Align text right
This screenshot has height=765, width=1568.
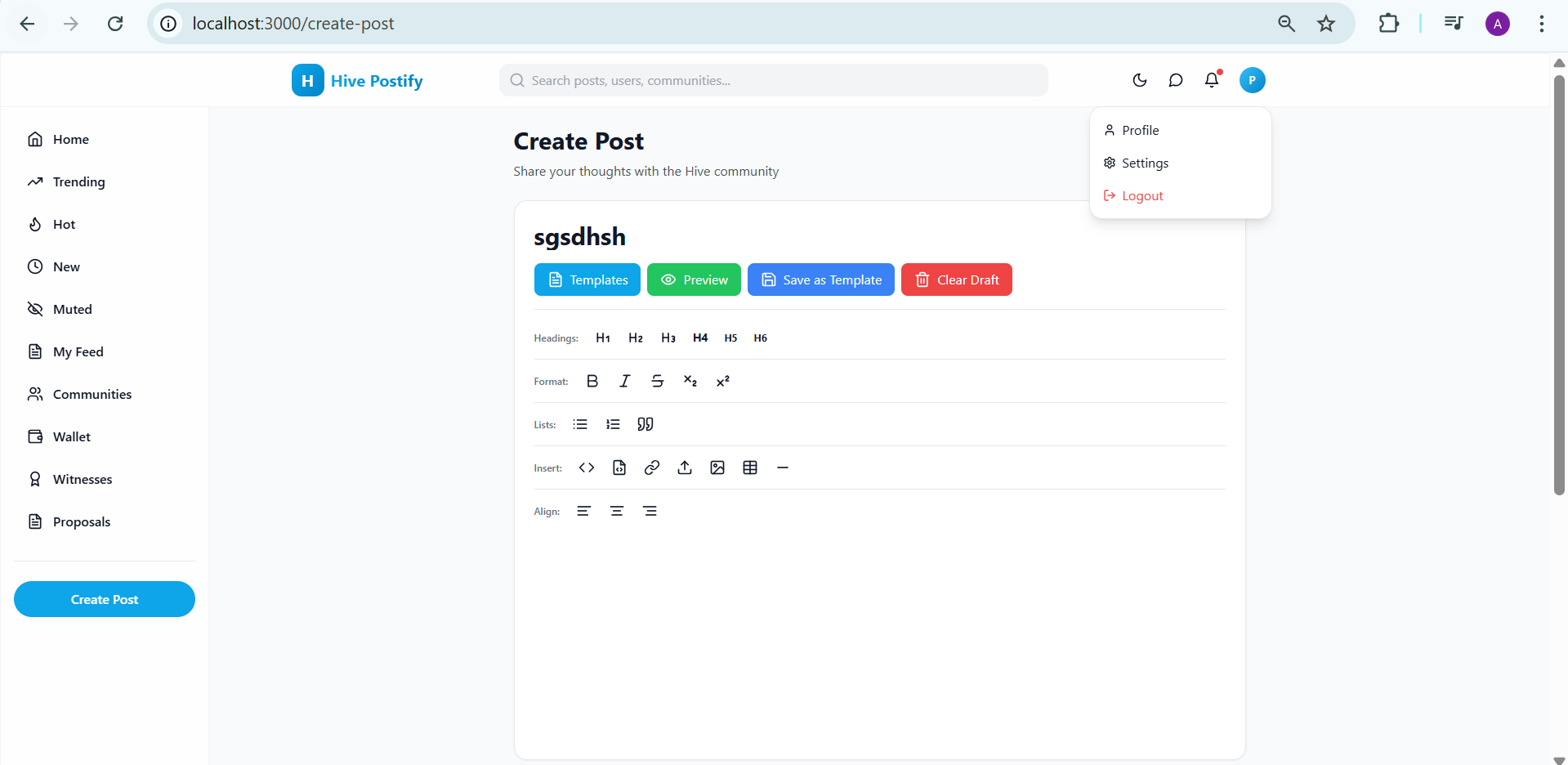[650, 511]
